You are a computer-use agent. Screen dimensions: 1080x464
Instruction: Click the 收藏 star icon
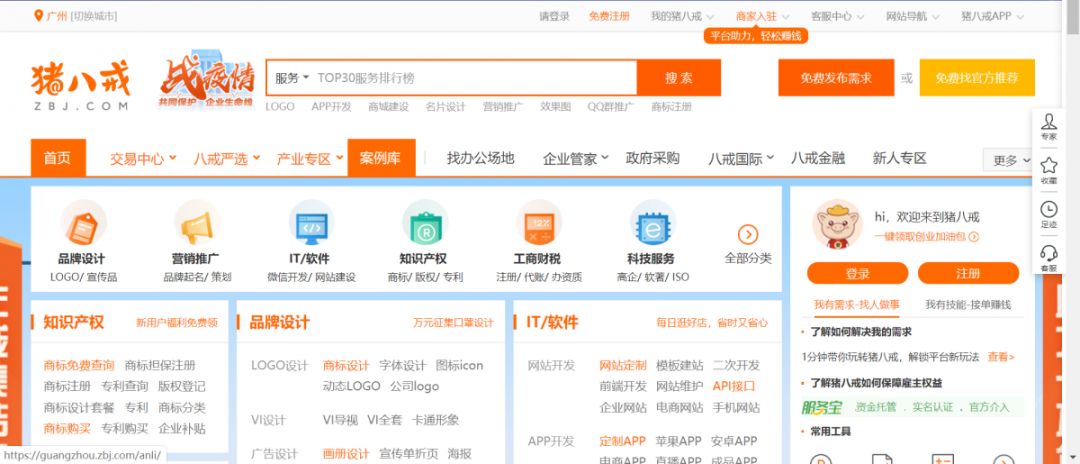click(x=1048, y=165)
